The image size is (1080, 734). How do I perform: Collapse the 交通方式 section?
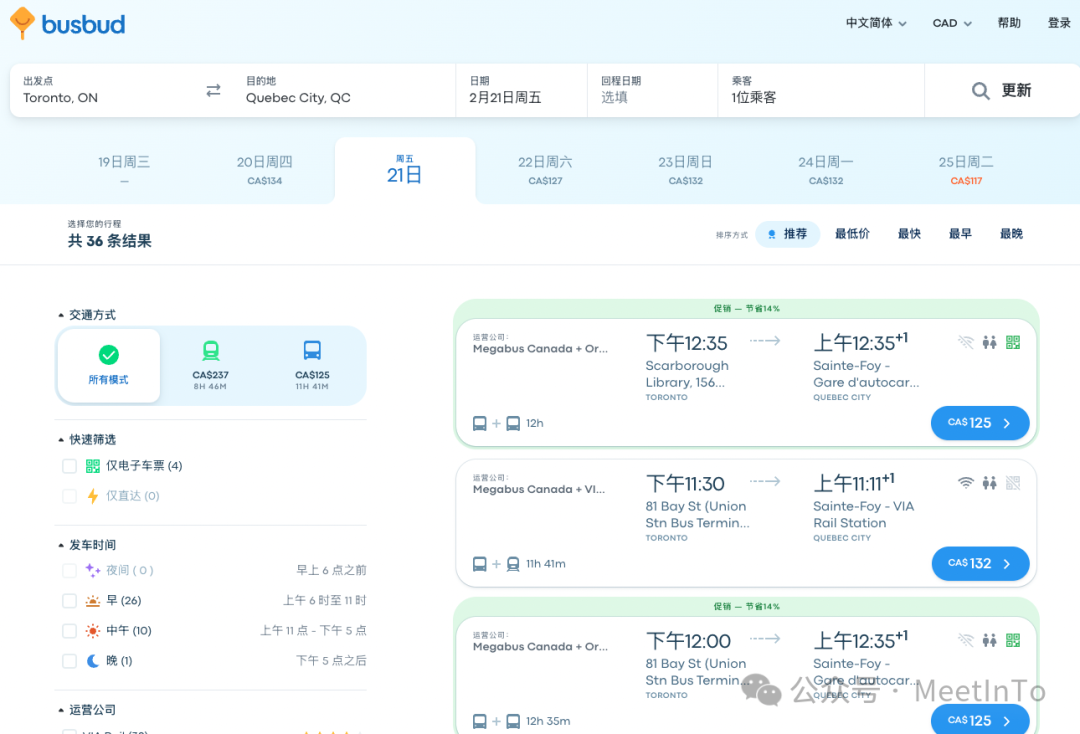pyautogui.click(x=87, y=315)
